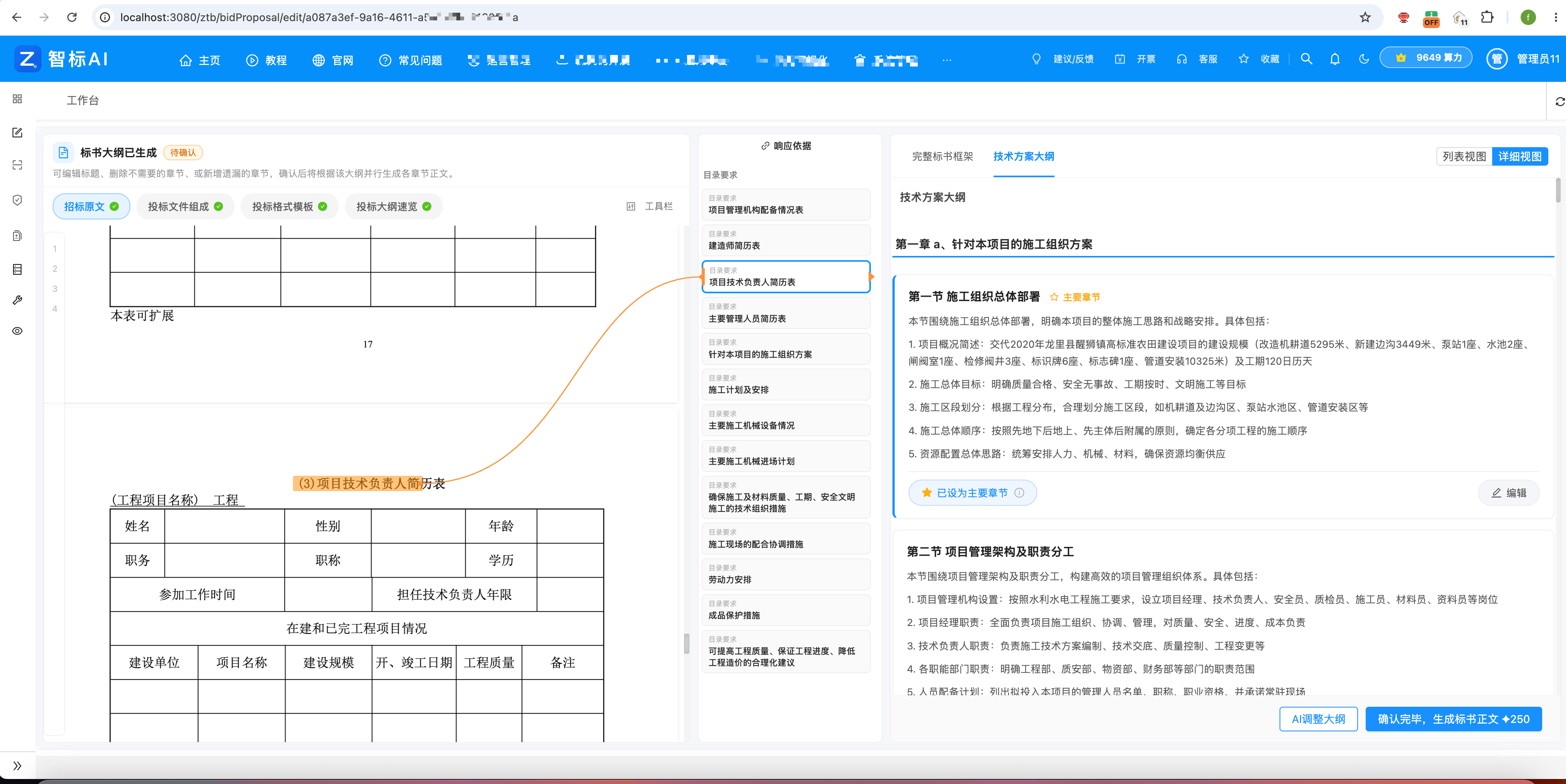1566x784 pixels.
Task: Bookmark page with browser star icon
Action: tap(1365, 17)
